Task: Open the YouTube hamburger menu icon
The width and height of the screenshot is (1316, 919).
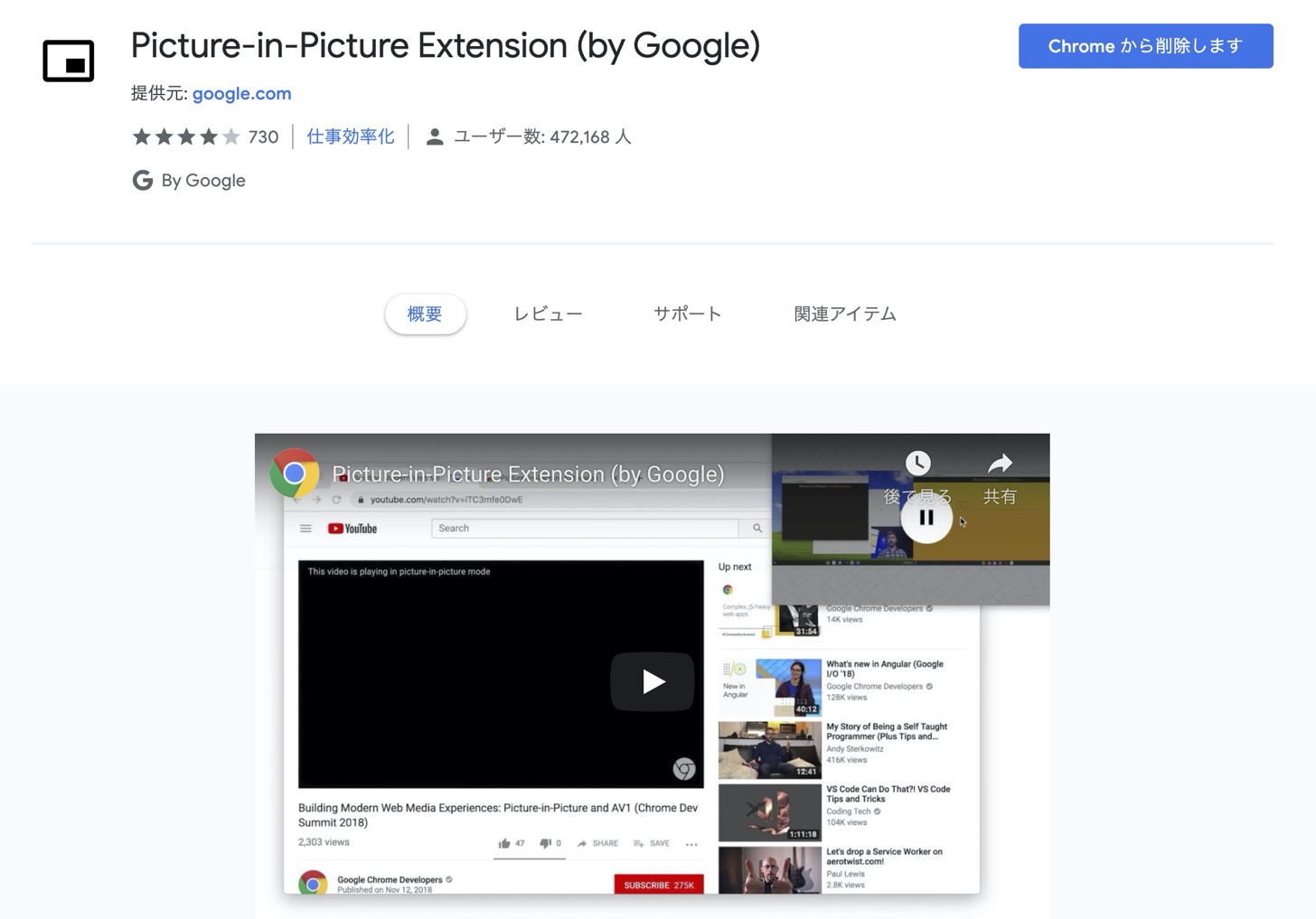Action: point(305,528)
